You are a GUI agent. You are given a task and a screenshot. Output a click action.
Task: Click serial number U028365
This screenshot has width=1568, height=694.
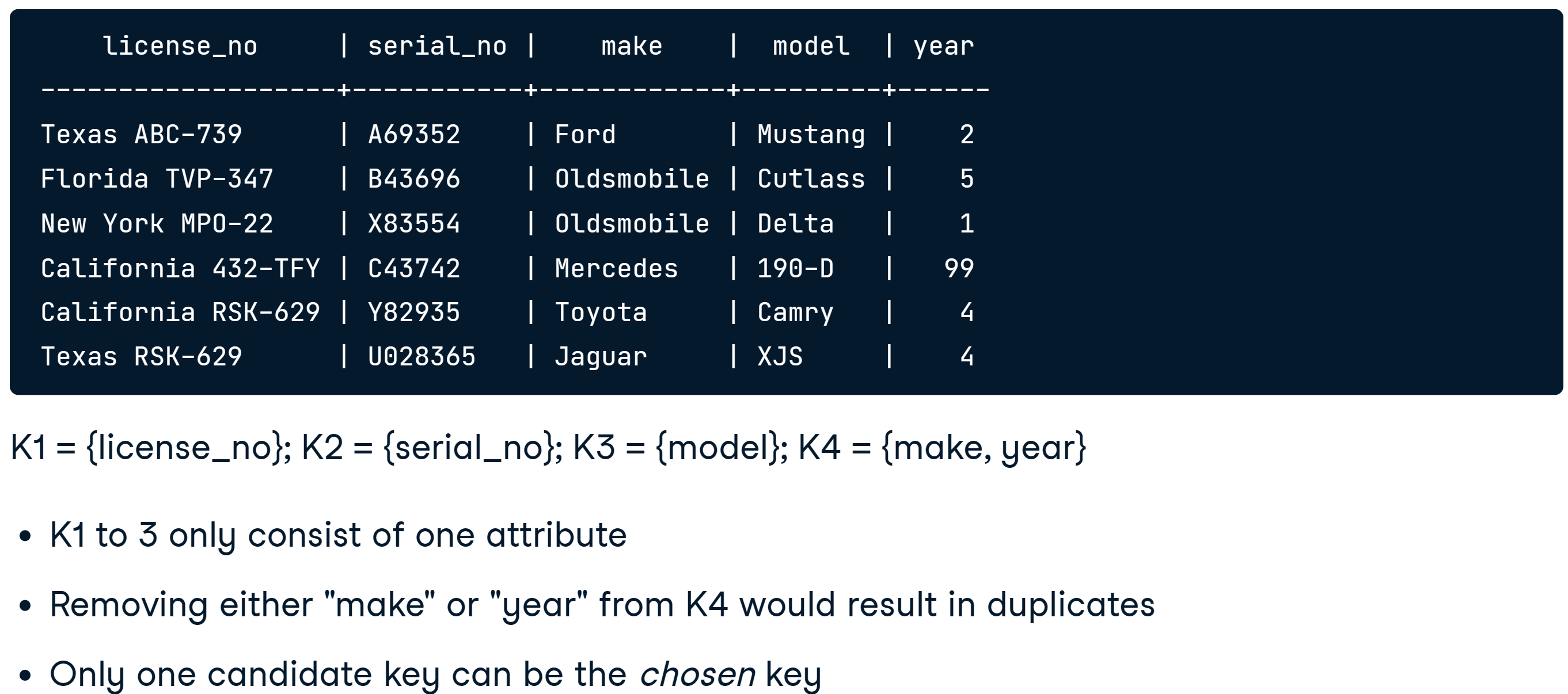pyautogui.click(x=421, y=356)
